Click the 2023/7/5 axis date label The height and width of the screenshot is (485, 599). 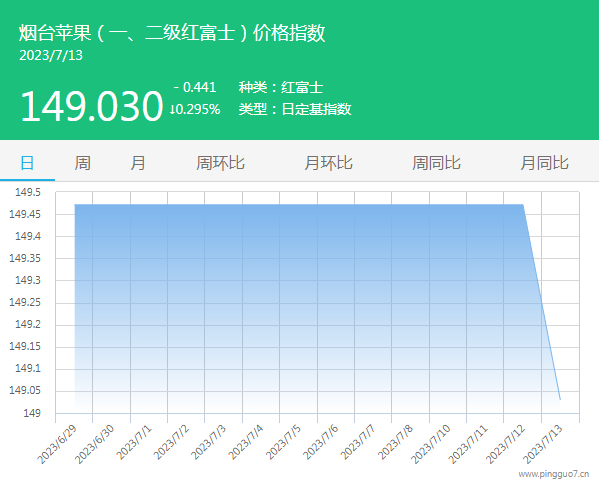pos(284,442)
